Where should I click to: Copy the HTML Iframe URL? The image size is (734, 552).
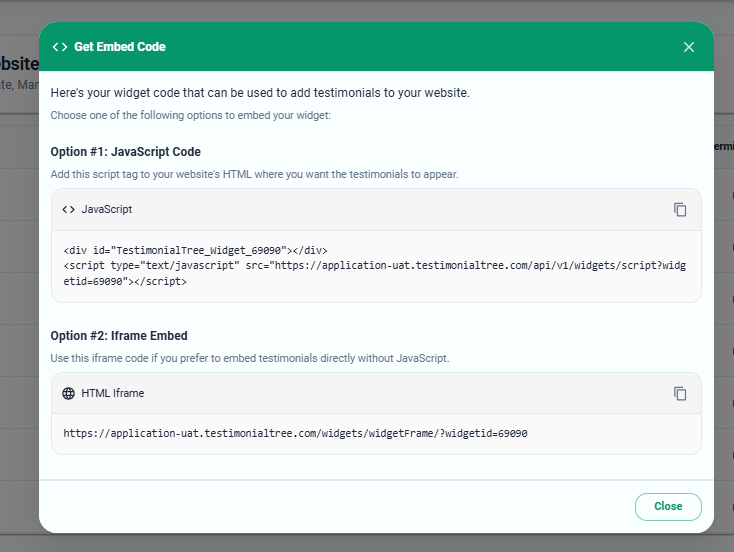(680, 394)
